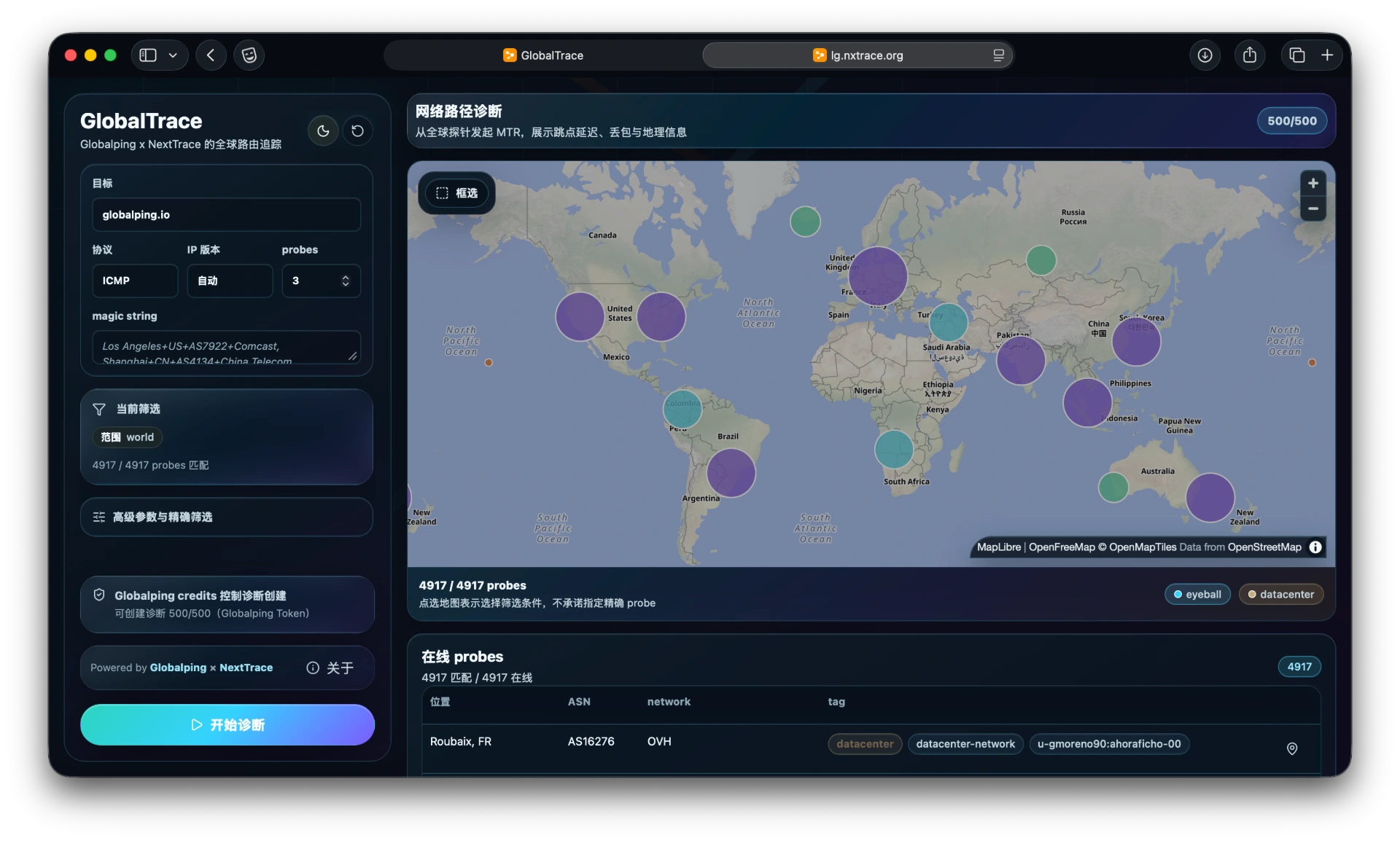Click the OVH network cell
This screenshot has width=1400, height=841.
pos(659,742)
